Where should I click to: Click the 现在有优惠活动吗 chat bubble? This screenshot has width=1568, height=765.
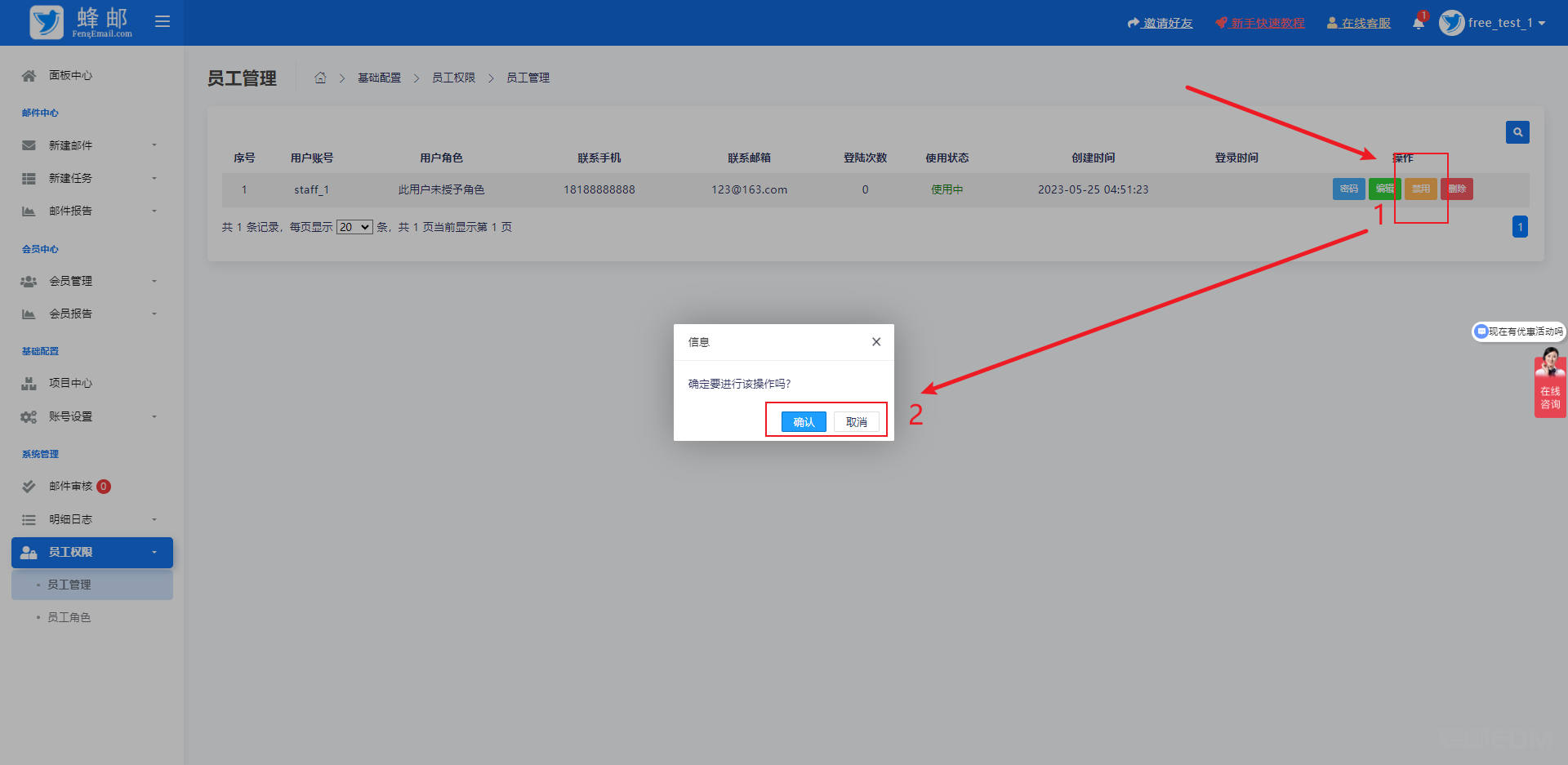[1518, 331]
